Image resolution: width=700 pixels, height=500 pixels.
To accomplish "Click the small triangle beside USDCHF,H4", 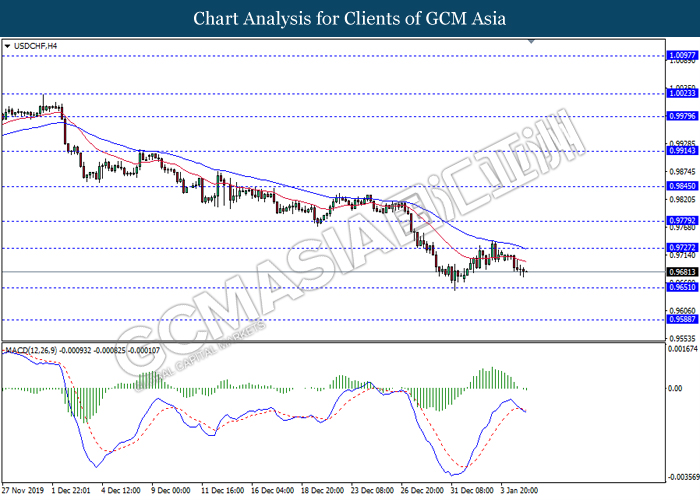I will pyautogui.click(x=9, y=45).
